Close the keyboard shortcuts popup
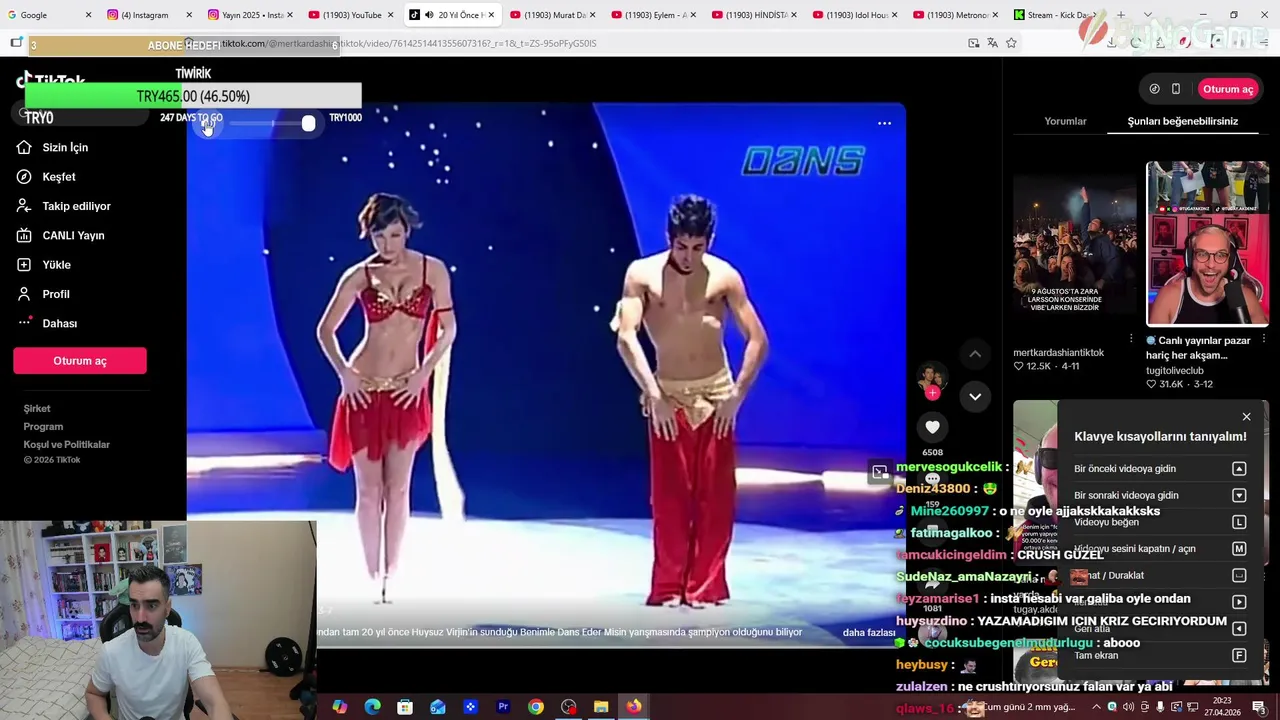 point(1246,416)
